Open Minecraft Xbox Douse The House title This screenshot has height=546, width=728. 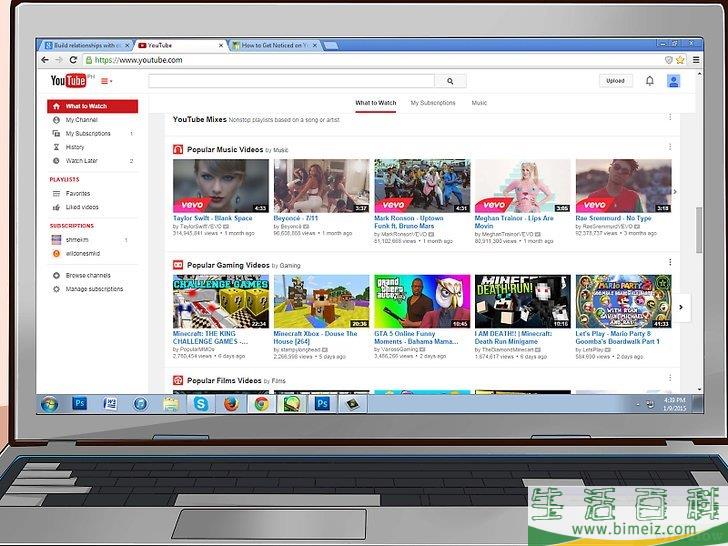pos(315,338)
